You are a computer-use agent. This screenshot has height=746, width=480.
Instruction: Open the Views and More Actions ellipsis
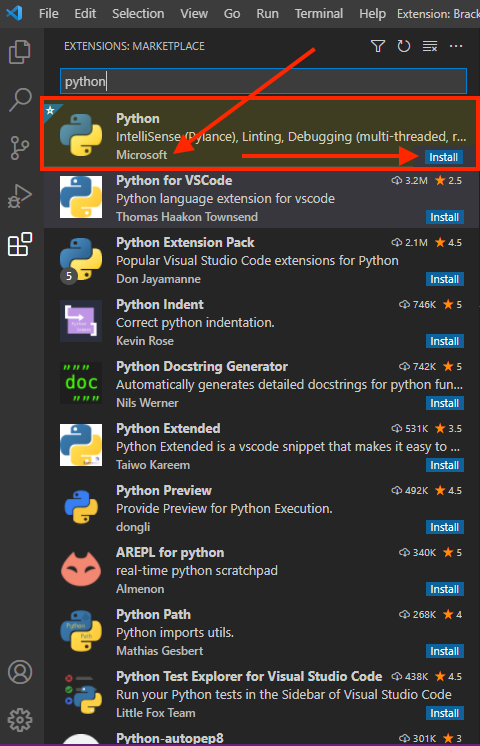(456, 46)
